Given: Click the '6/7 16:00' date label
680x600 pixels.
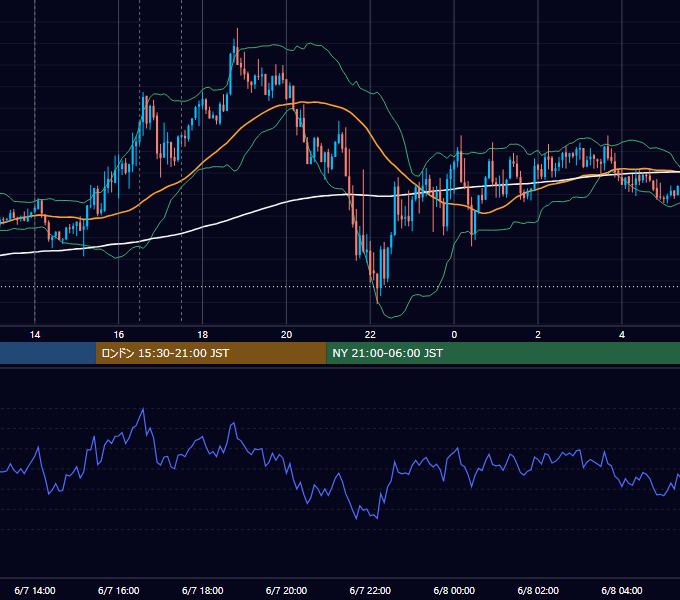Looking at the screenshot, I should click(x=118, y=590).
